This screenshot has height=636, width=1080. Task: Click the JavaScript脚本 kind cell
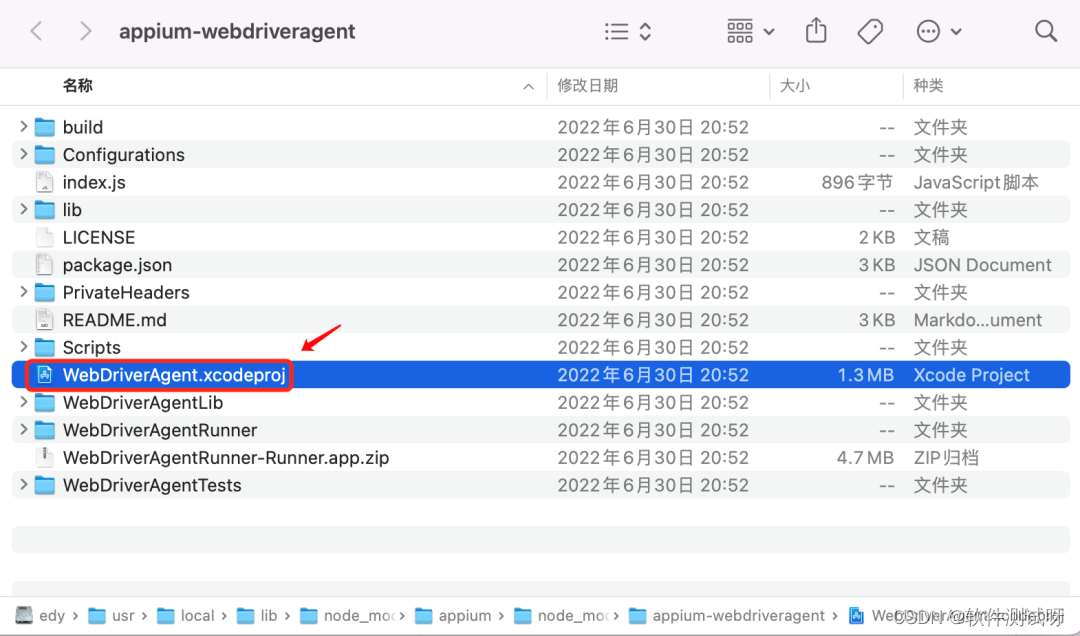coord(976,182)
